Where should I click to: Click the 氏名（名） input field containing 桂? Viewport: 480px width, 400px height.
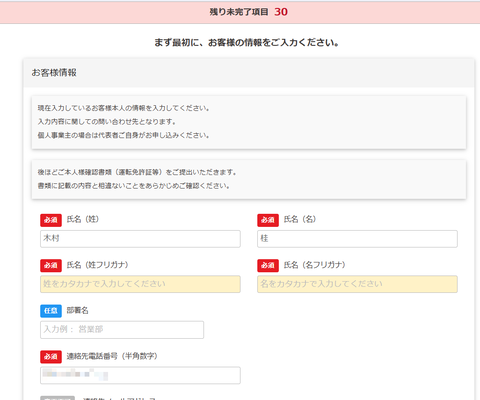(x=357, y=239)
